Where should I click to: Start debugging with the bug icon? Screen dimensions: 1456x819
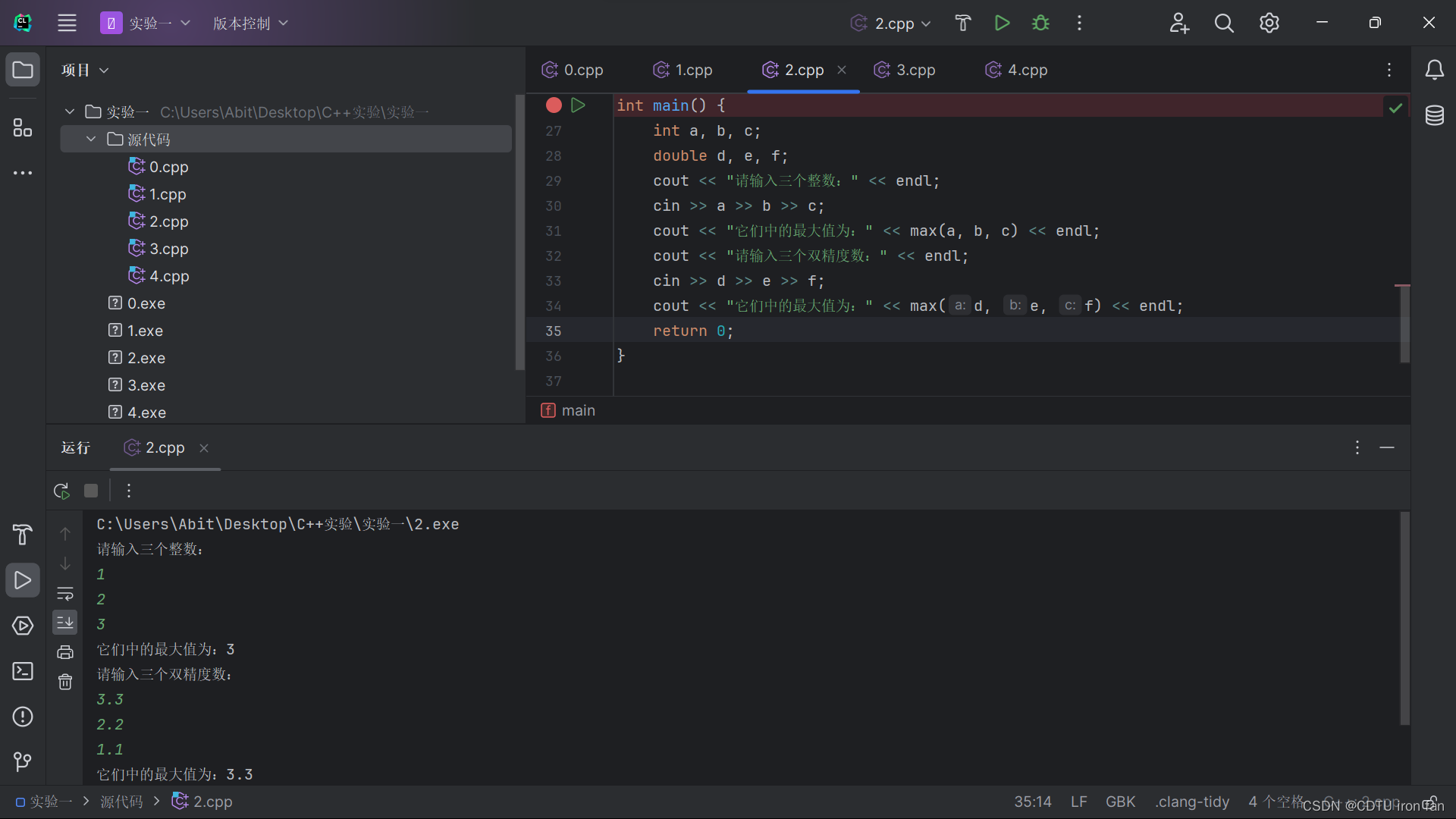1040,23
